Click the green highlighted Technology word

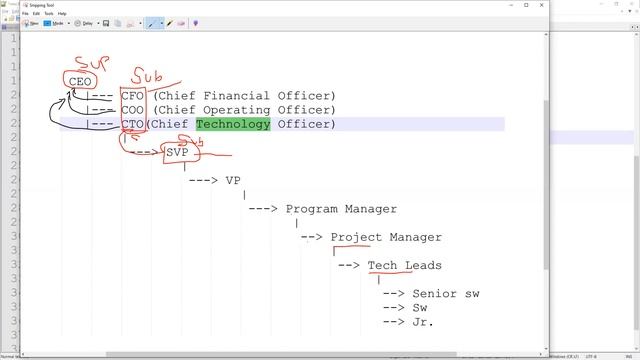233,124
